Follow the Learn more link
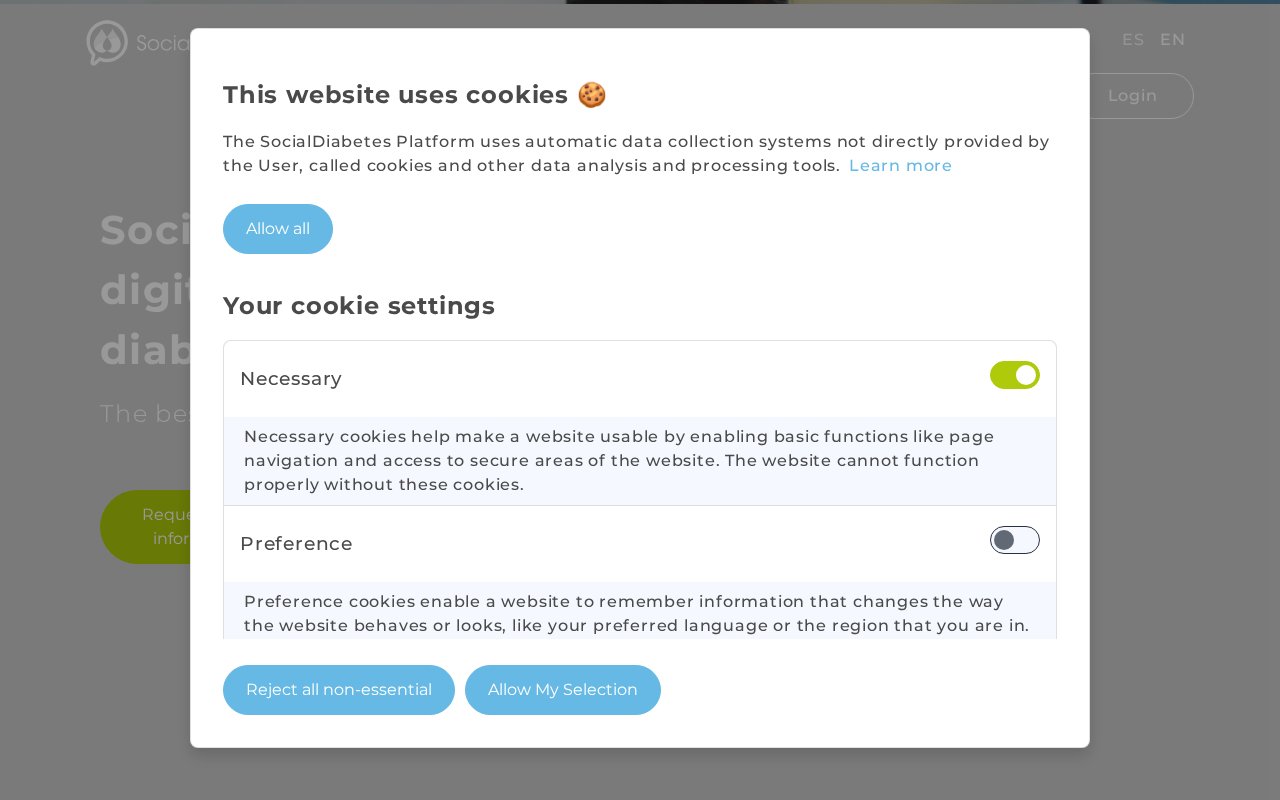 pos(900,166)
